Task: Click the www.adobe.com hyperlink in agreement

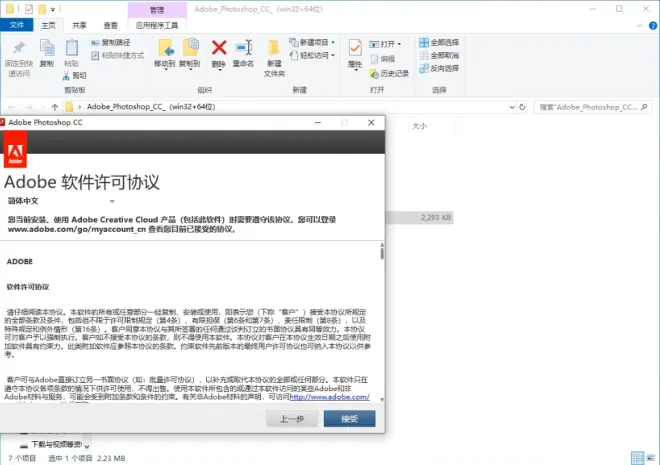Action: tap(330, 397)
